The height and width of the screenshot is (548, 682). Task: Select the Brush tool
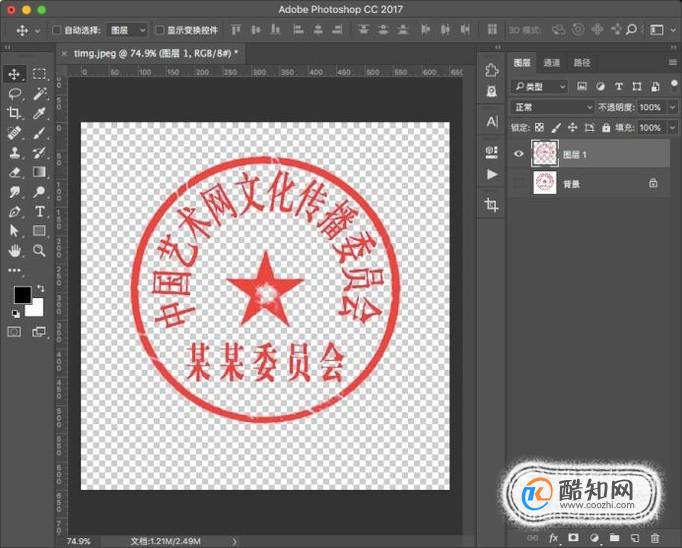pyautogui.click(x=39, y=133)
